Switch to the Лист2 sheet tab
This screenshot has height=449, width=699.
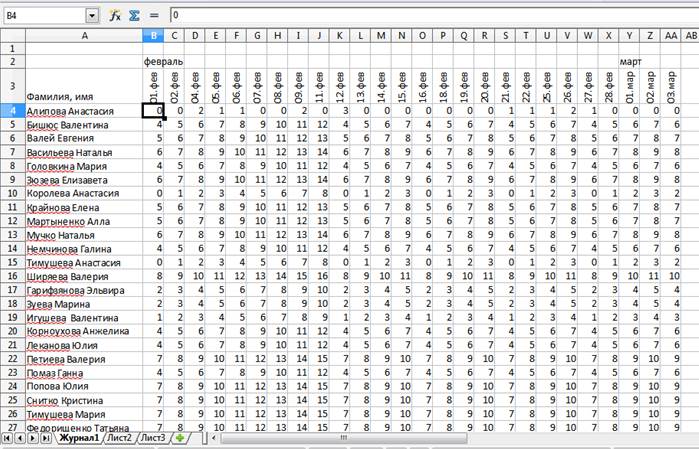[119, 438]
